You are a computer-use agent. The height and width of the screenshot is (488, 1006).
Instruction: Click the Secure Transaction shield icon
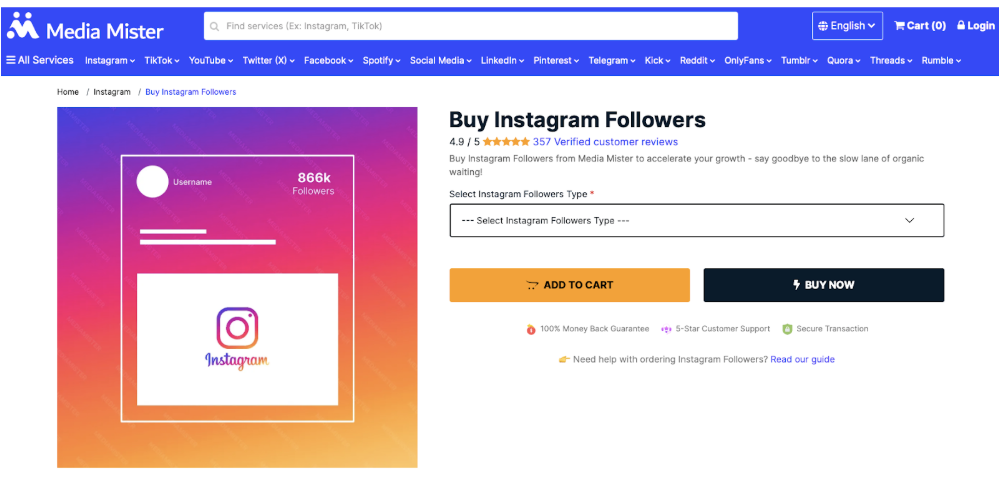(787, 329)
